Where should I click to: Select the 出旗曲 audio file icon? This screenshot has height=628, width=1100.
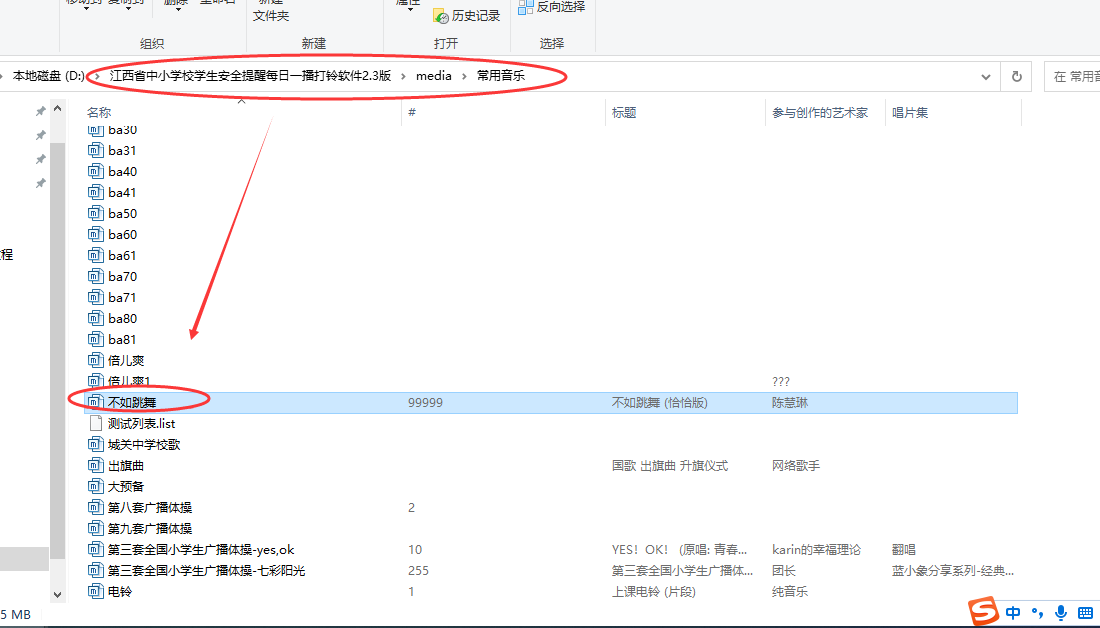click(95, 465)
